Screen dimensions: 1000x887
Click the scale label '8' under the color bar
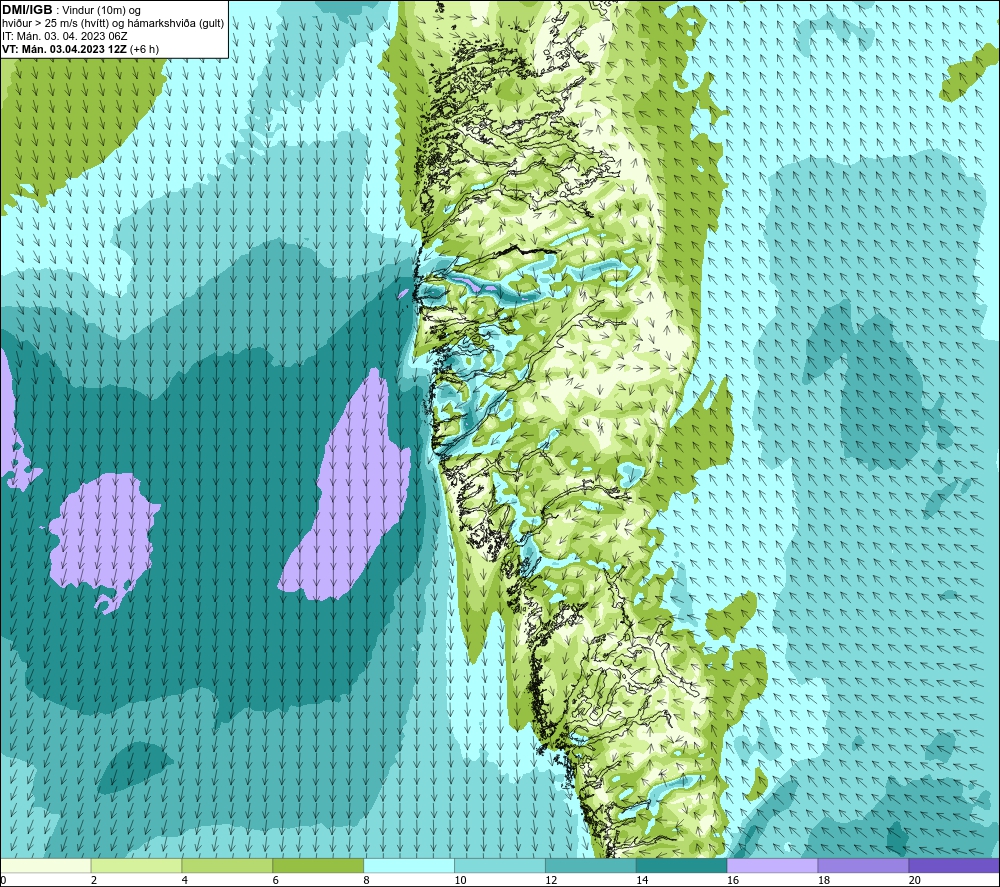(366, 881)
